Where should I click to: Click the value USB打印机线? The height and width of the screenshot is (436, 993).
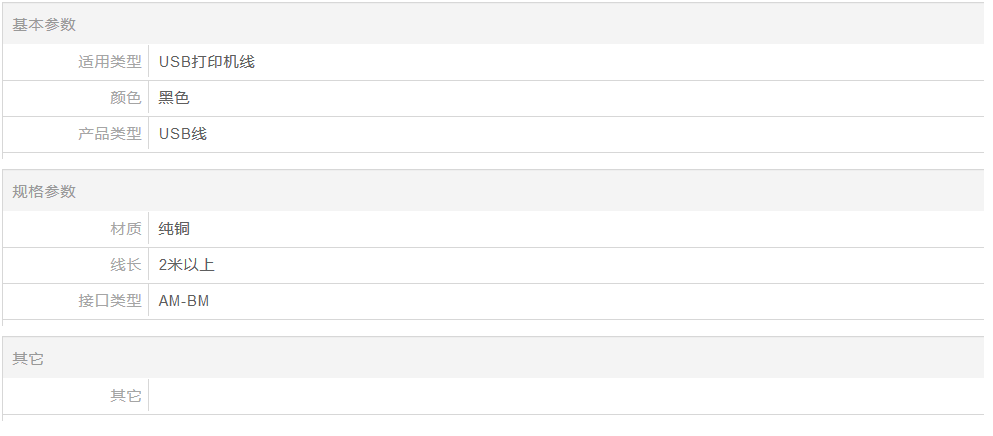tap(206, 62)
